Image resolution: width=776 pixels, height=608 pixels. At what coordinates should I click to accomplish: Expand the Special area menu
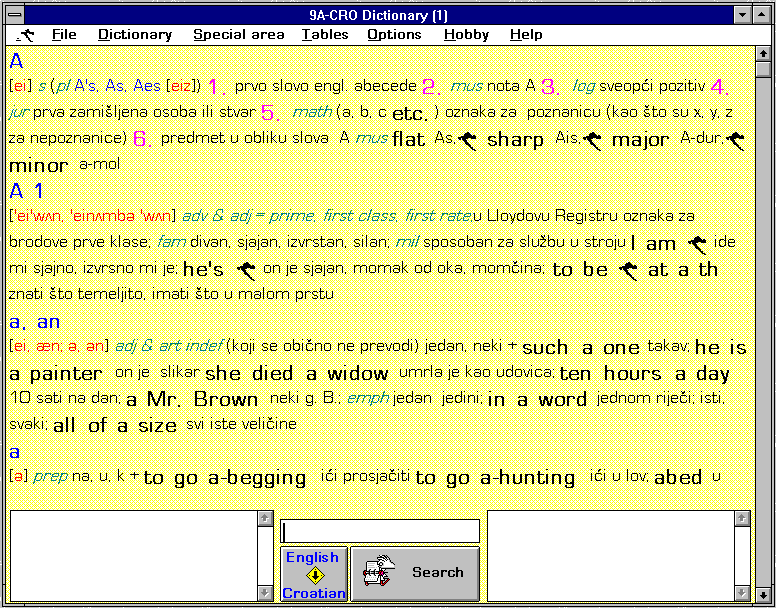click(x=238, y=35)
